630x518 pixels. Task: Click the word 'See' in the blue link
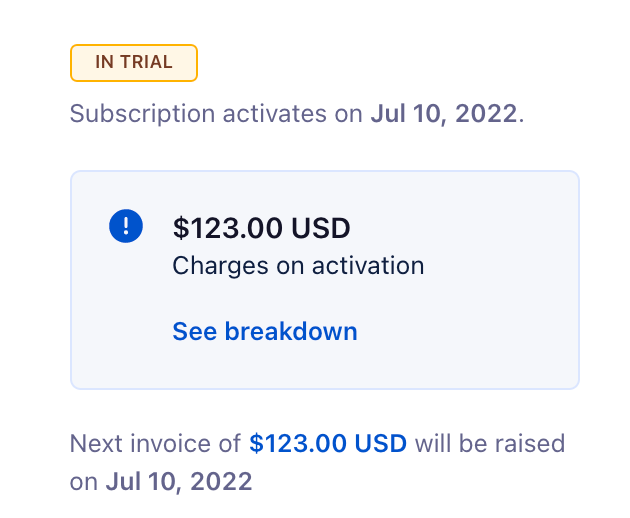click(x=194, y=332)
